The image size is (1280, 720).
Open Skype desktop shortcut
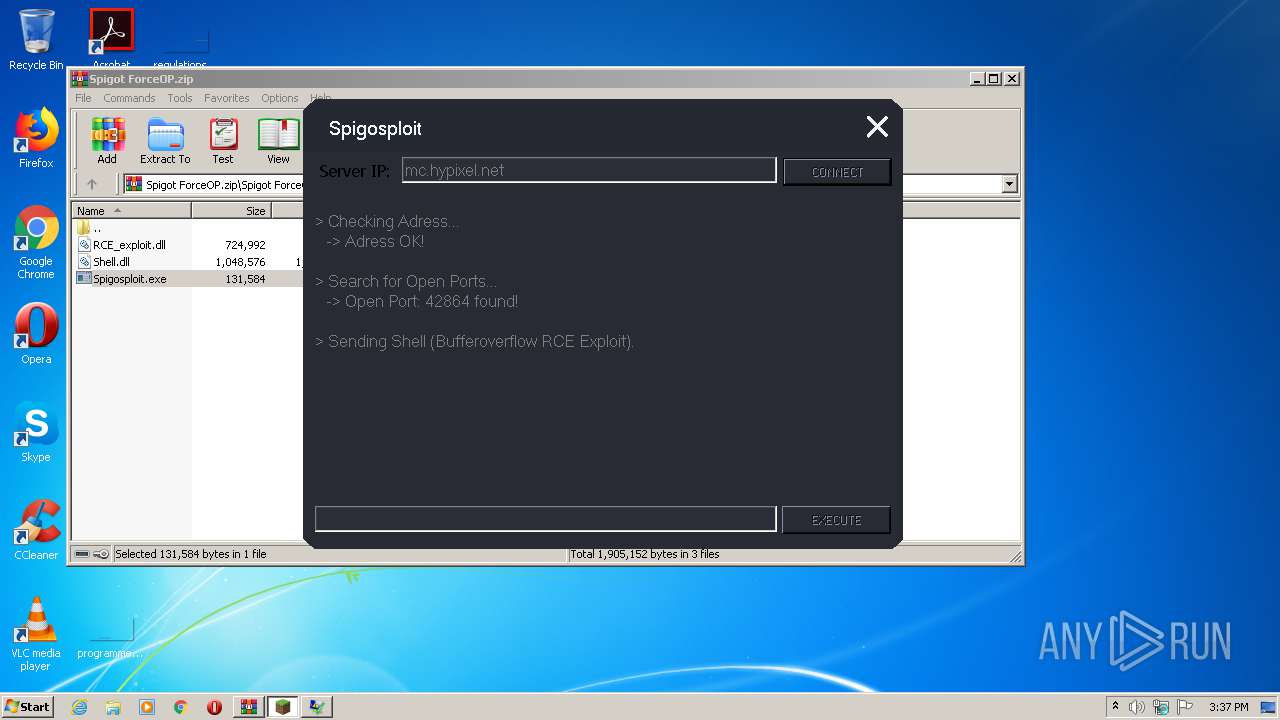(x=36, y=432)
